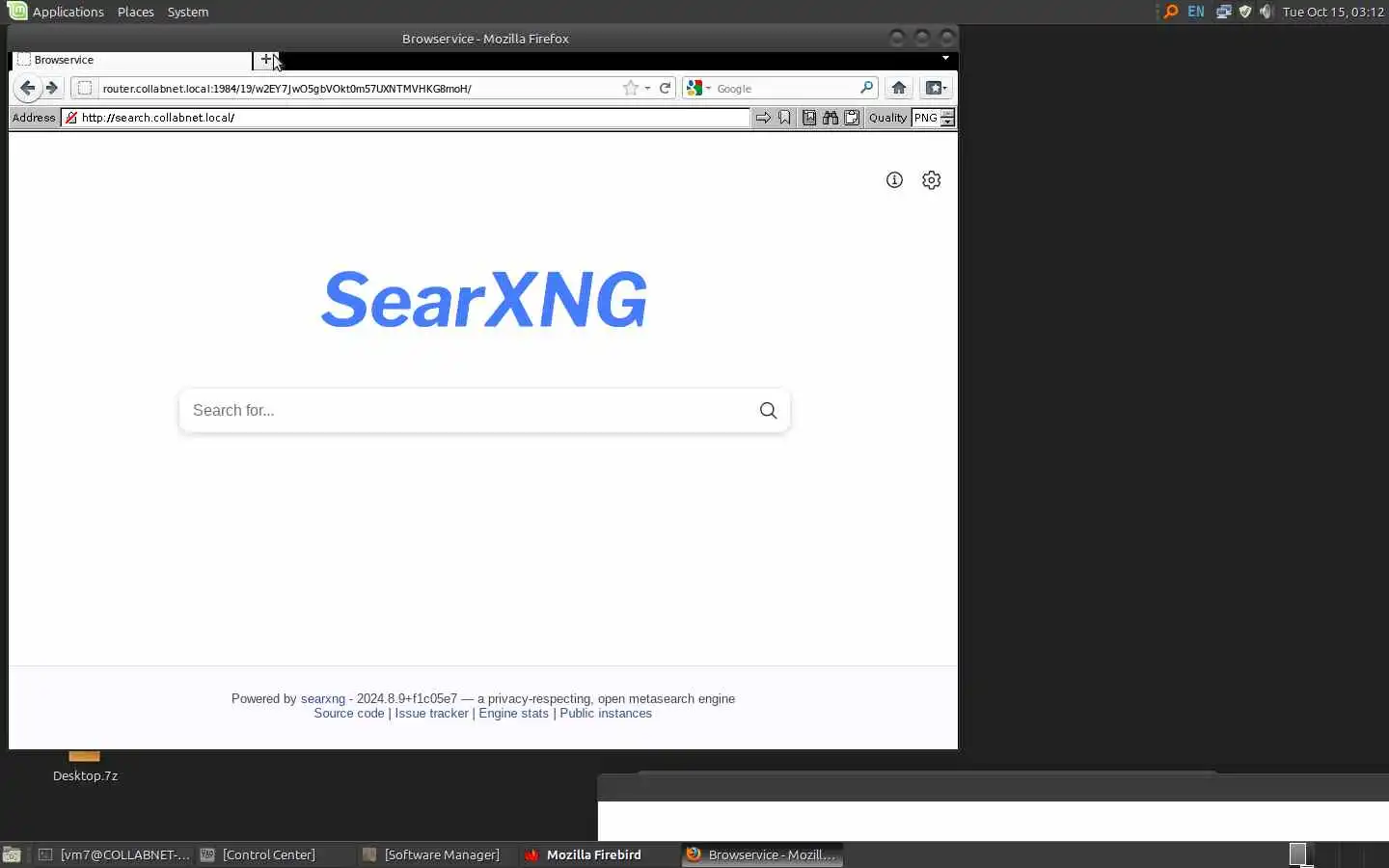Click the Browservice go arrow icon
The height and width of the screenshot is (868, 1389).
tap(763, 118)
